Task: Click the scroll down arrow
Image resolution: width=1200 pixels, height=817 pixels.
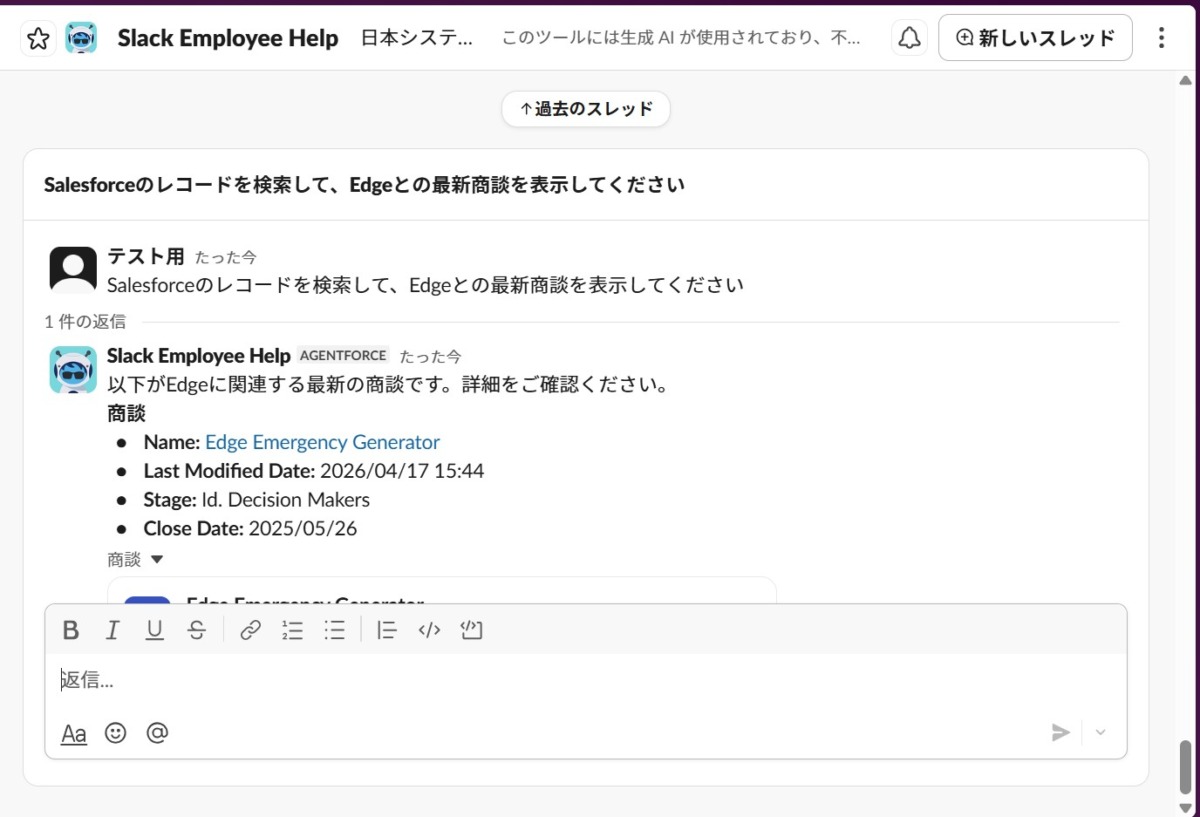Action: coord(1186,808)
